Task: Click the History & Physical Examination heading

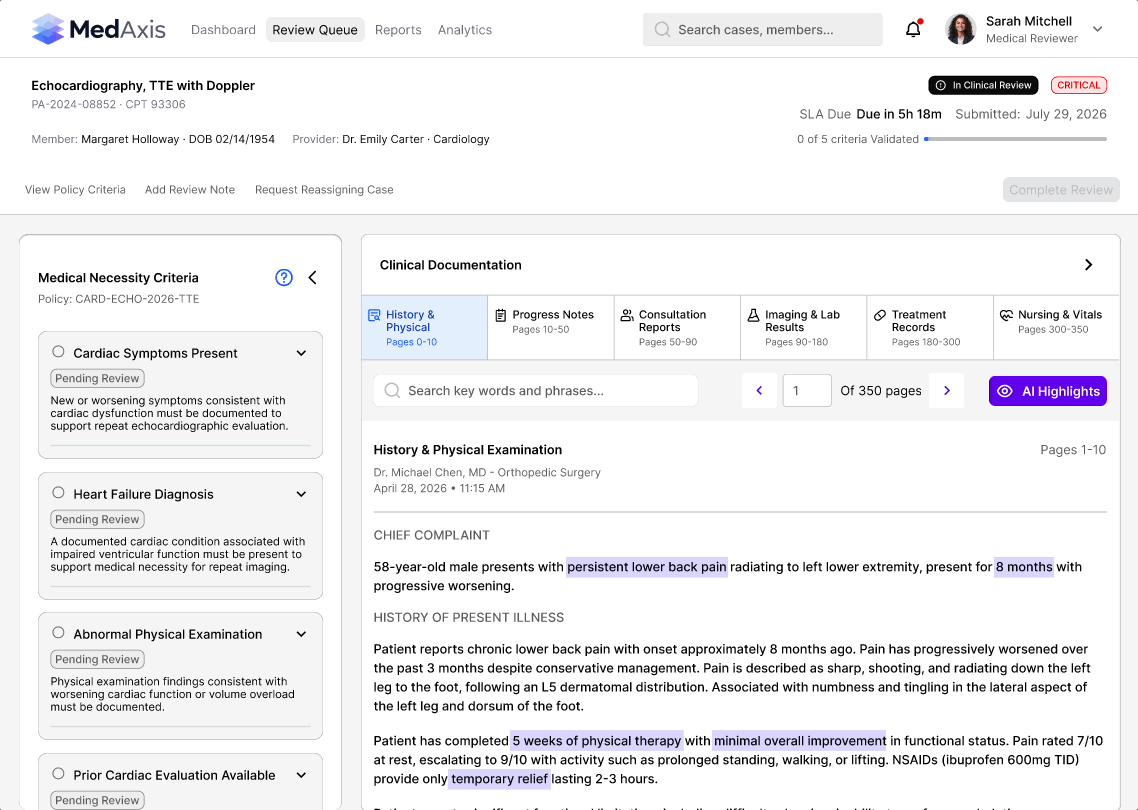Action: pos(467,450)
